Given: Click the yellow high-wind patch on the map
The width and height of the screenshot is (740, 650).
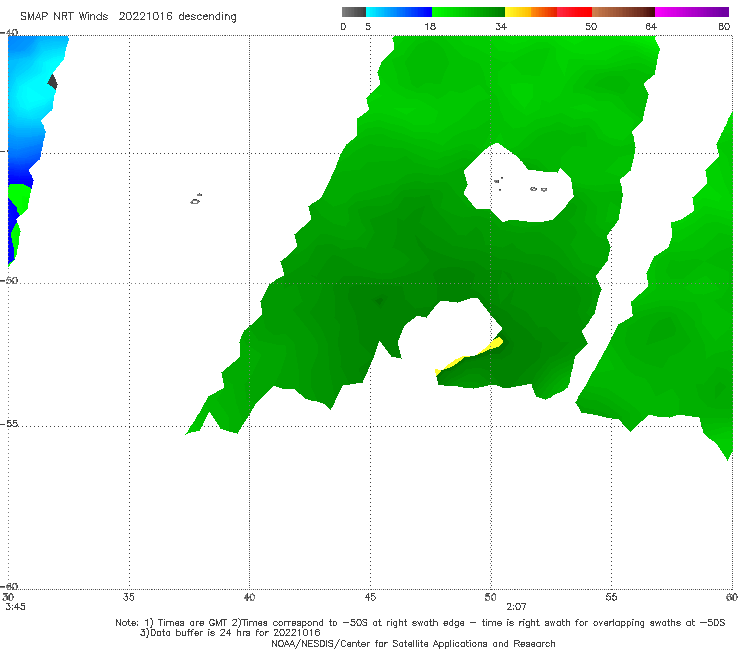Looking at the screenshot, I should (x=470, y=356).
